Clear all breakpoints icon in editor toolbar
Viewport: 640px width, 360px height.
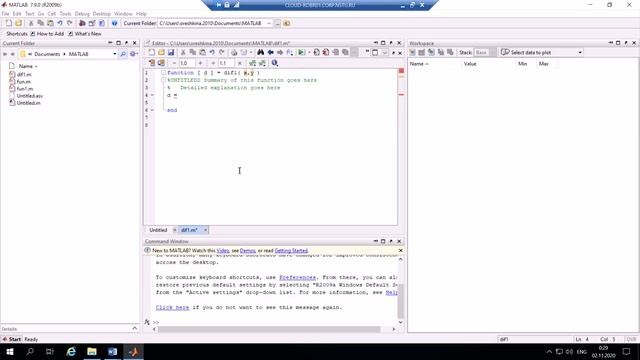click(x=326, y=52)
